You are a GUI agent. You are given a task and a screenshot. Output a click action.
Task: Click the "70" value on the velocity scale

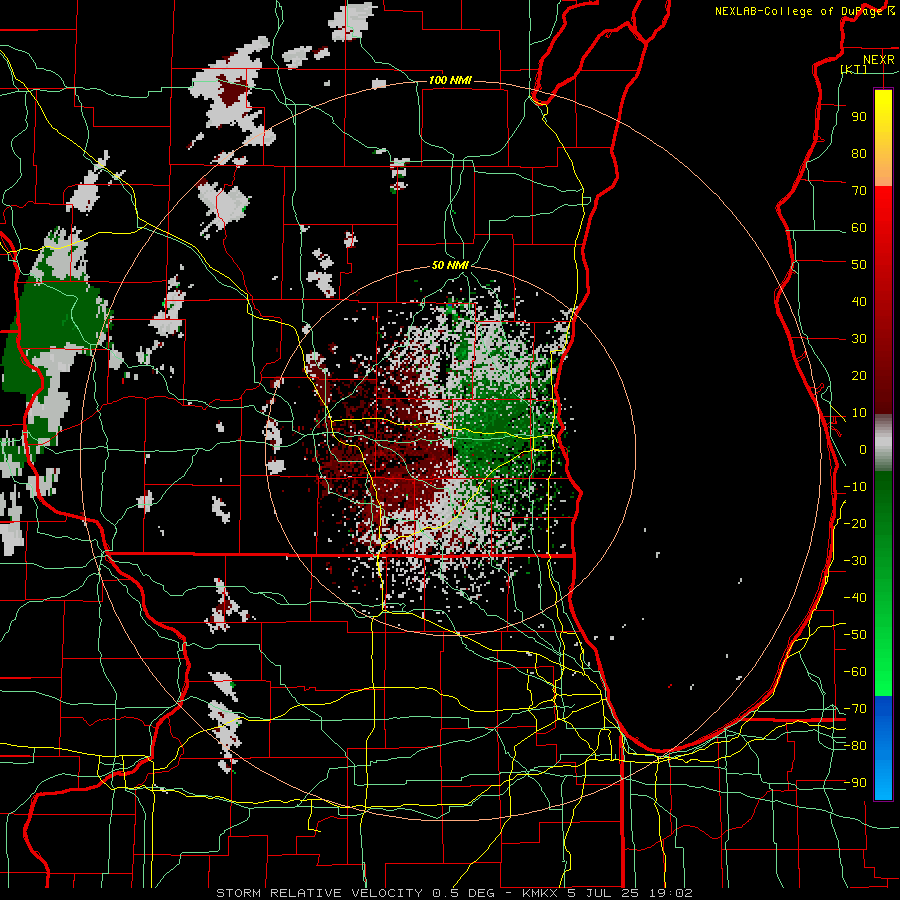859,191
